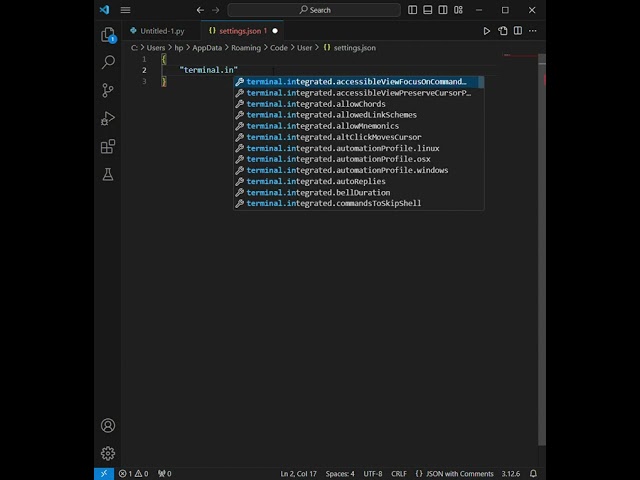Select the settings.json tab
The width and height of the screenshot is (640, 480).
coord(242,31)
